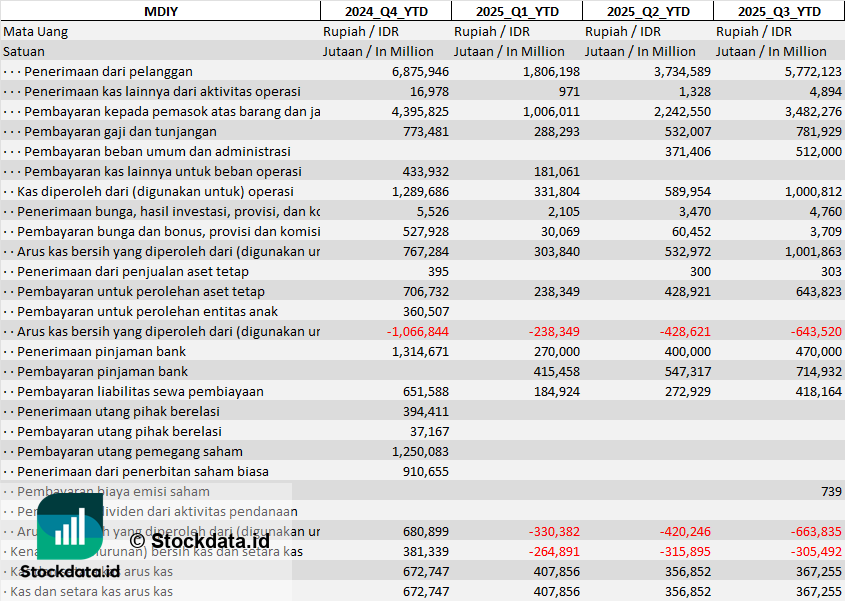Viewport: 845px width, 601px height.
Task: Click value 394,411 for utang pihak berelasi
Action: [x=426, y=411]
